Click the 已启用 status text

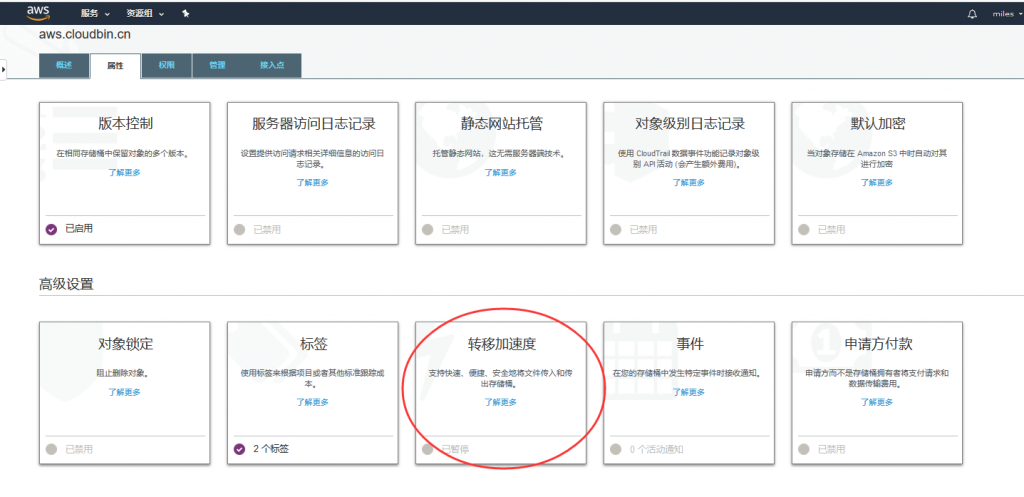[79, 229]
